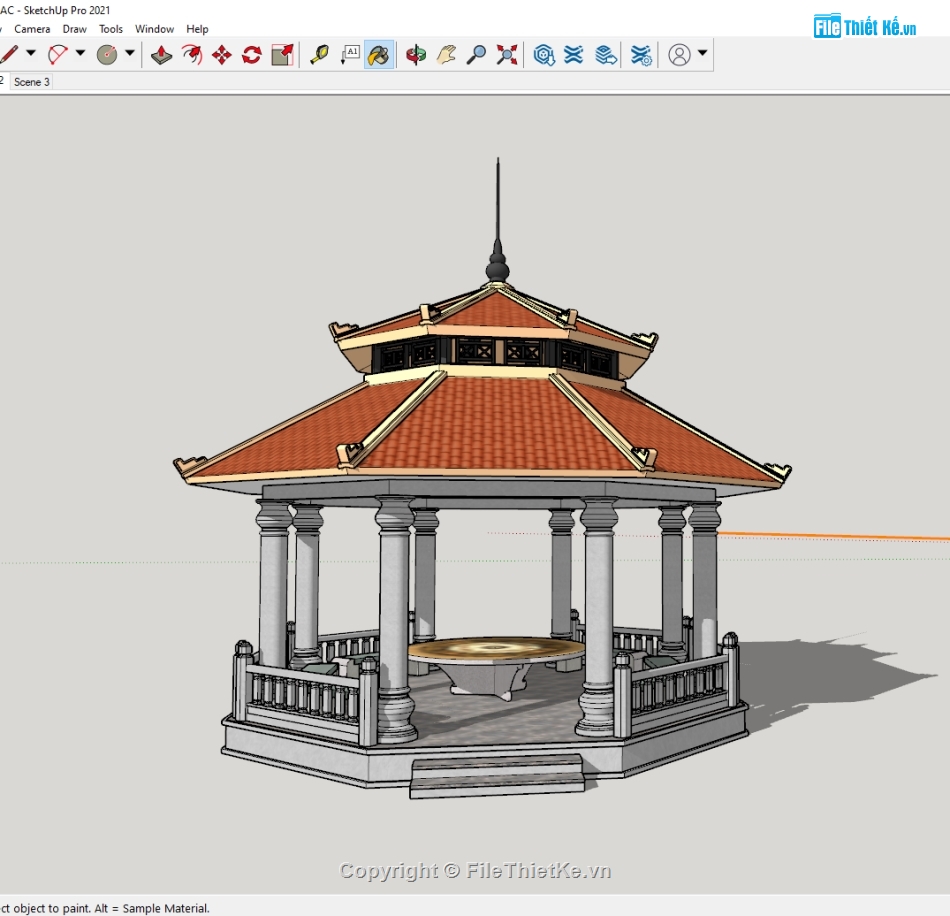Select the Pan hand tool

click(446, 55)
